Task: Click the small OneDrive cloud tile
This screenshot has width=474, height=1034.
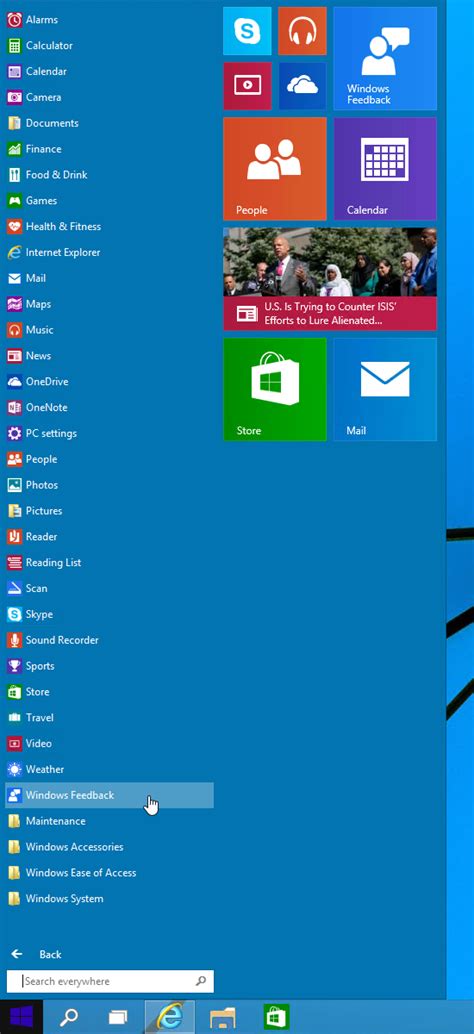Action: tap(302, 86)
